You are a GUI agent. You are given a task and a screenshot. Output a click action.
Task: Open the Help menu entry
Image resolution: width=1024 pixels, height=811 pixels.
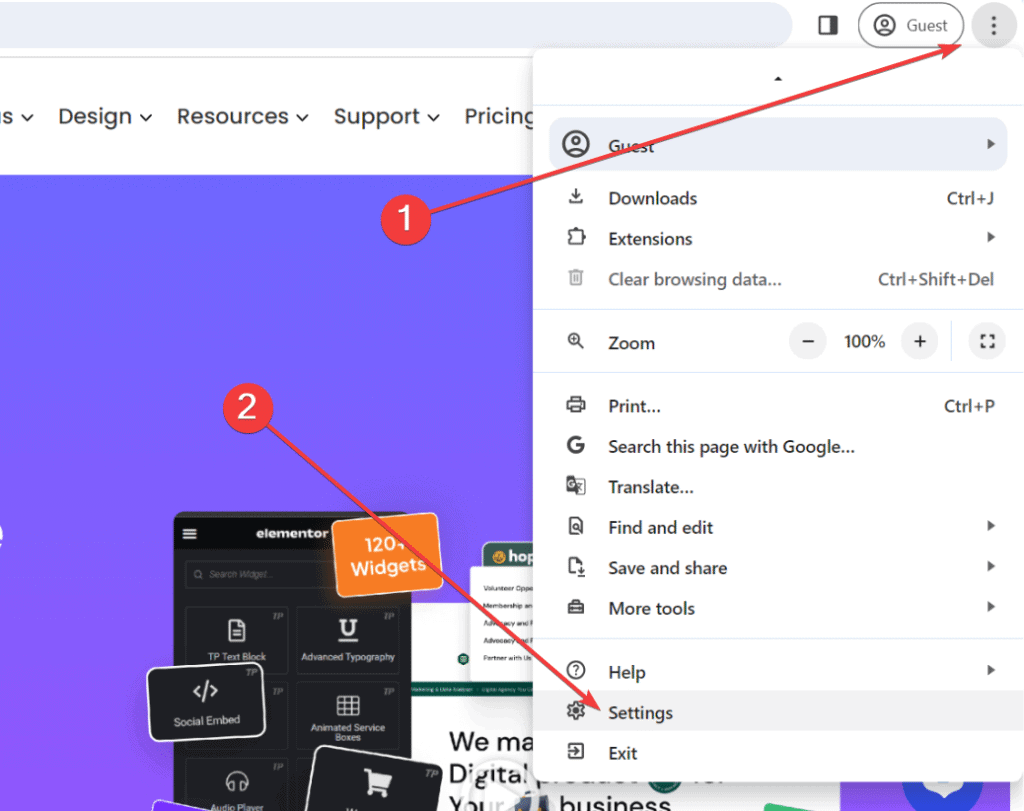627,672
